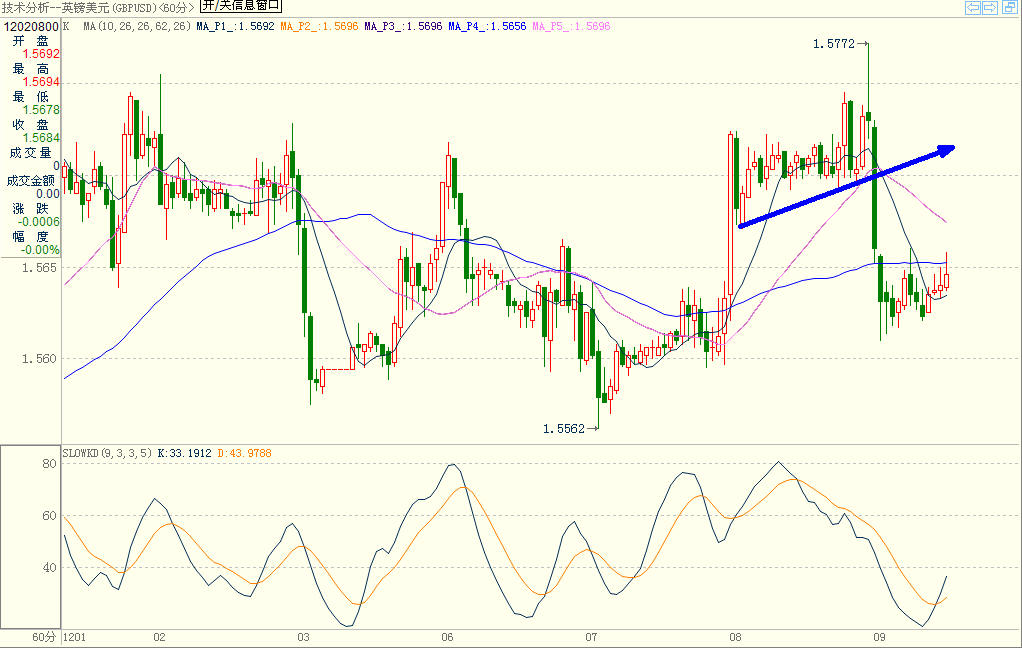
Task: Click the 07 date label on time axis
Action: click(x=591, y=637)
